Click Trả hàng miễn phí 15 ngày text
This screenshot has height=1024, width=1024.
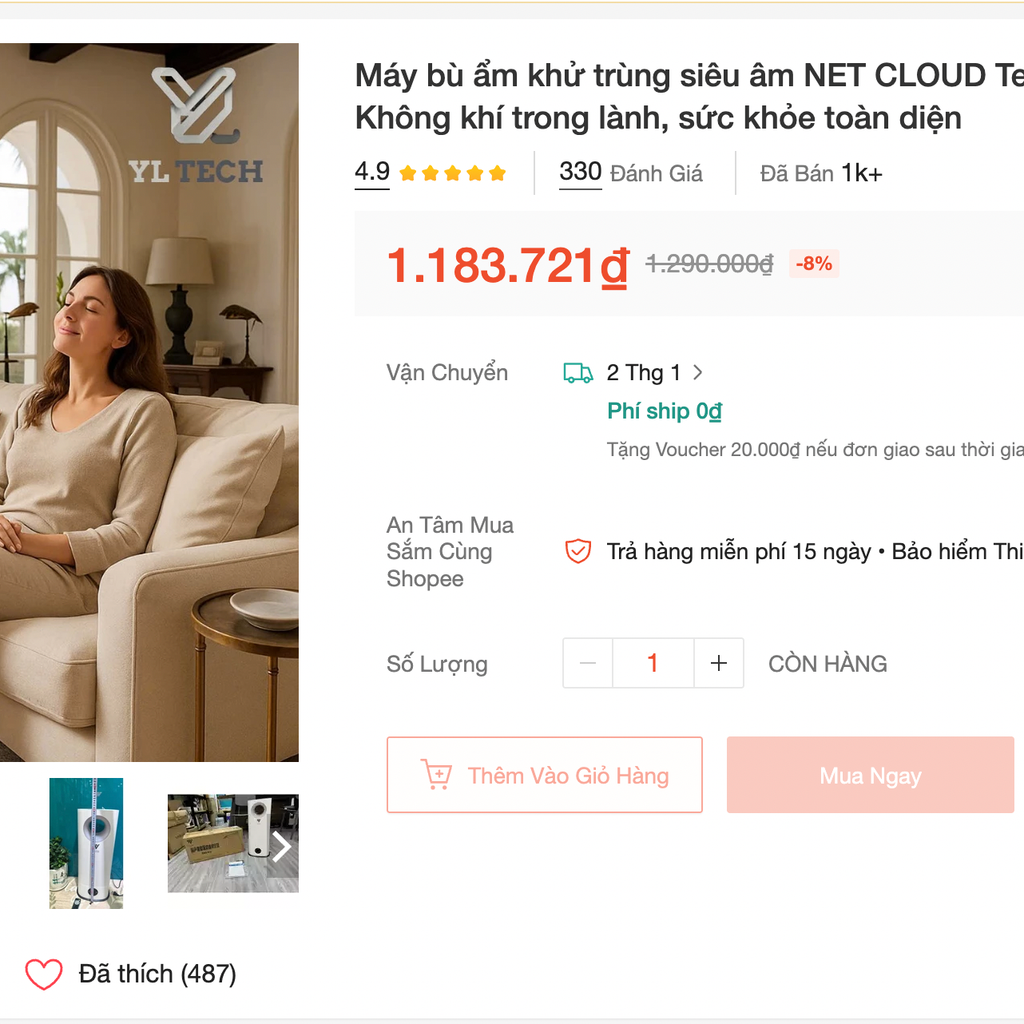[x=739, y=552]
